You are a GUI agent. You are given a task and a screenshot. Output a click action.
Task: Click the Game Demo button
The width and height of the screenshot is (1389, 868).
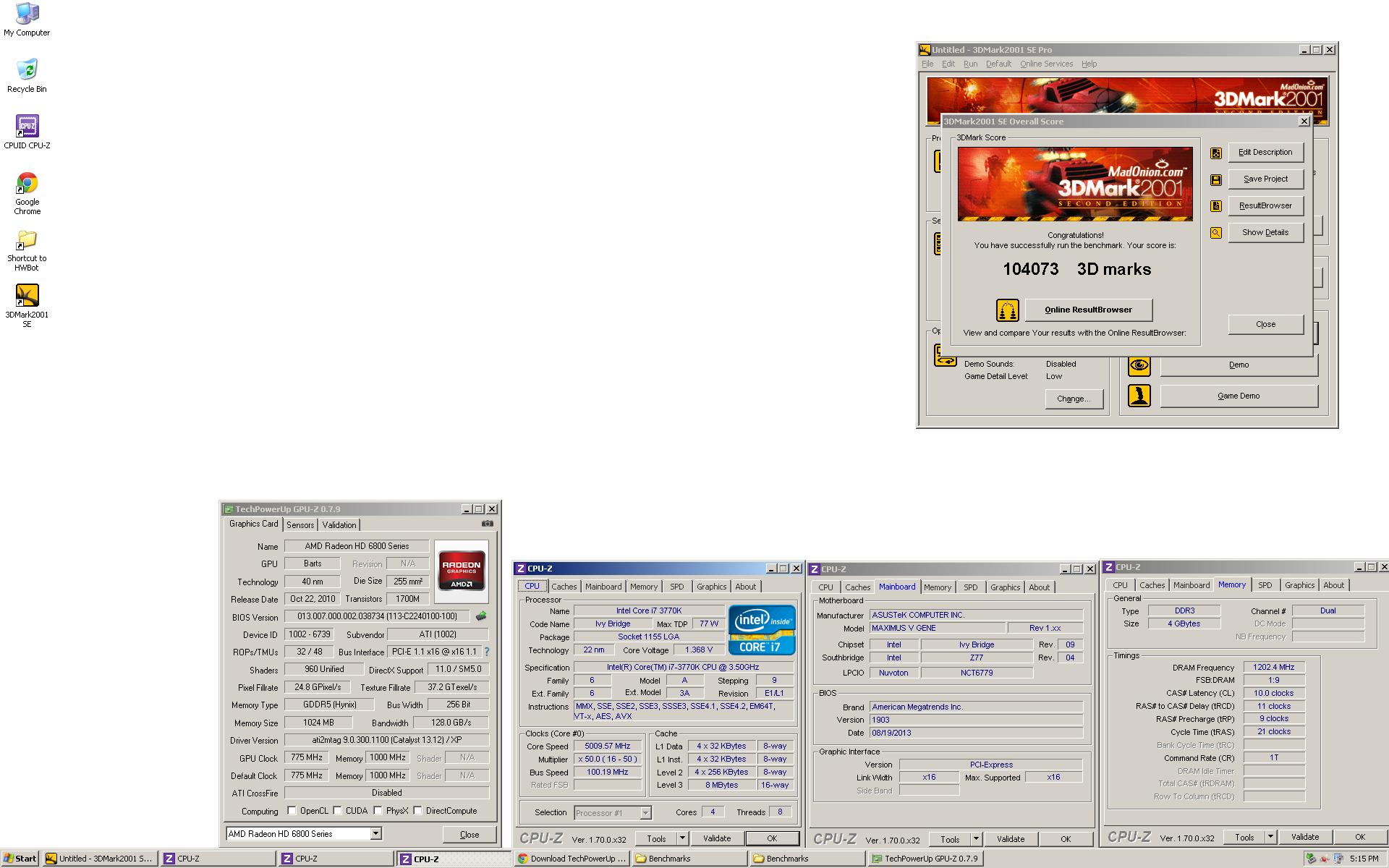[1239, 396]
